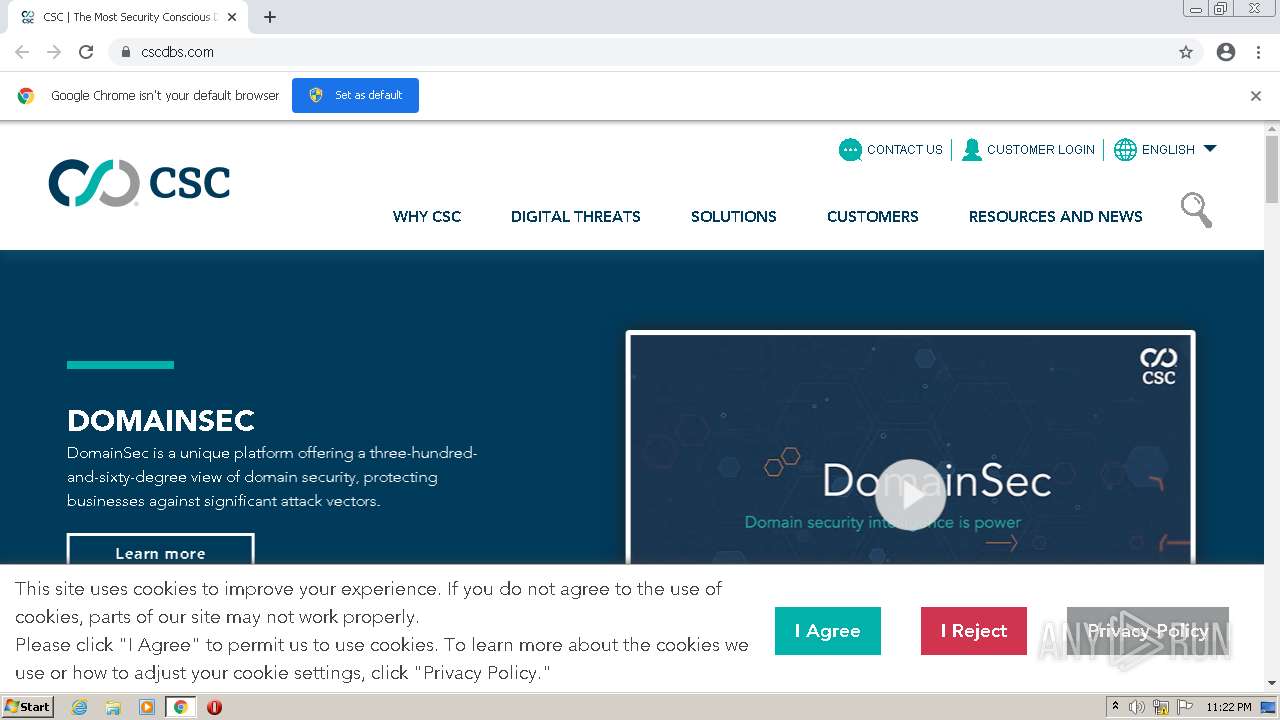Accept cookies with I Agree
The height and width of the screenshot is (720, 1280).
(x=828, y=631)
